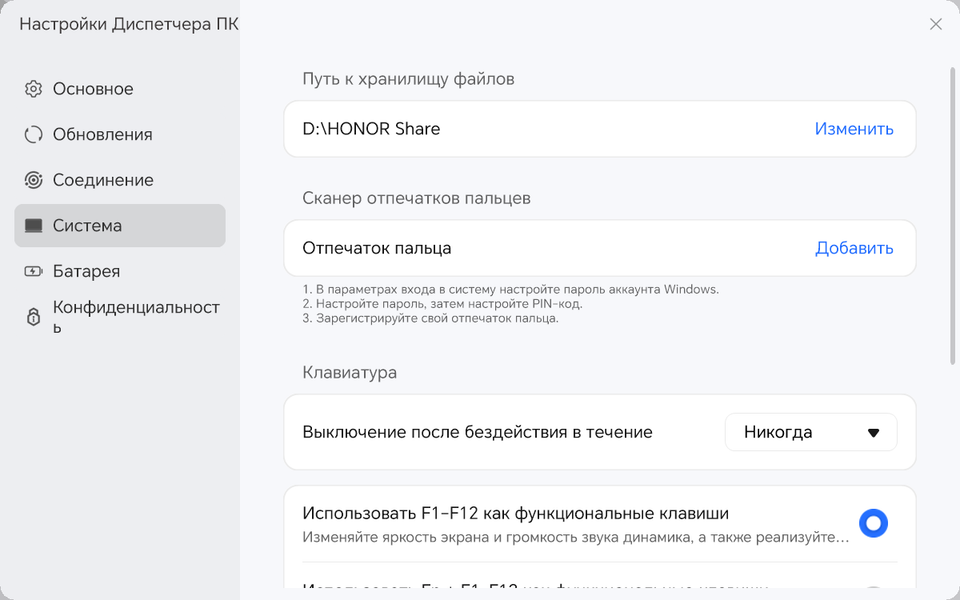
Task: Click Добавить to add a fingerprint
Action: [x=854, y=248]
